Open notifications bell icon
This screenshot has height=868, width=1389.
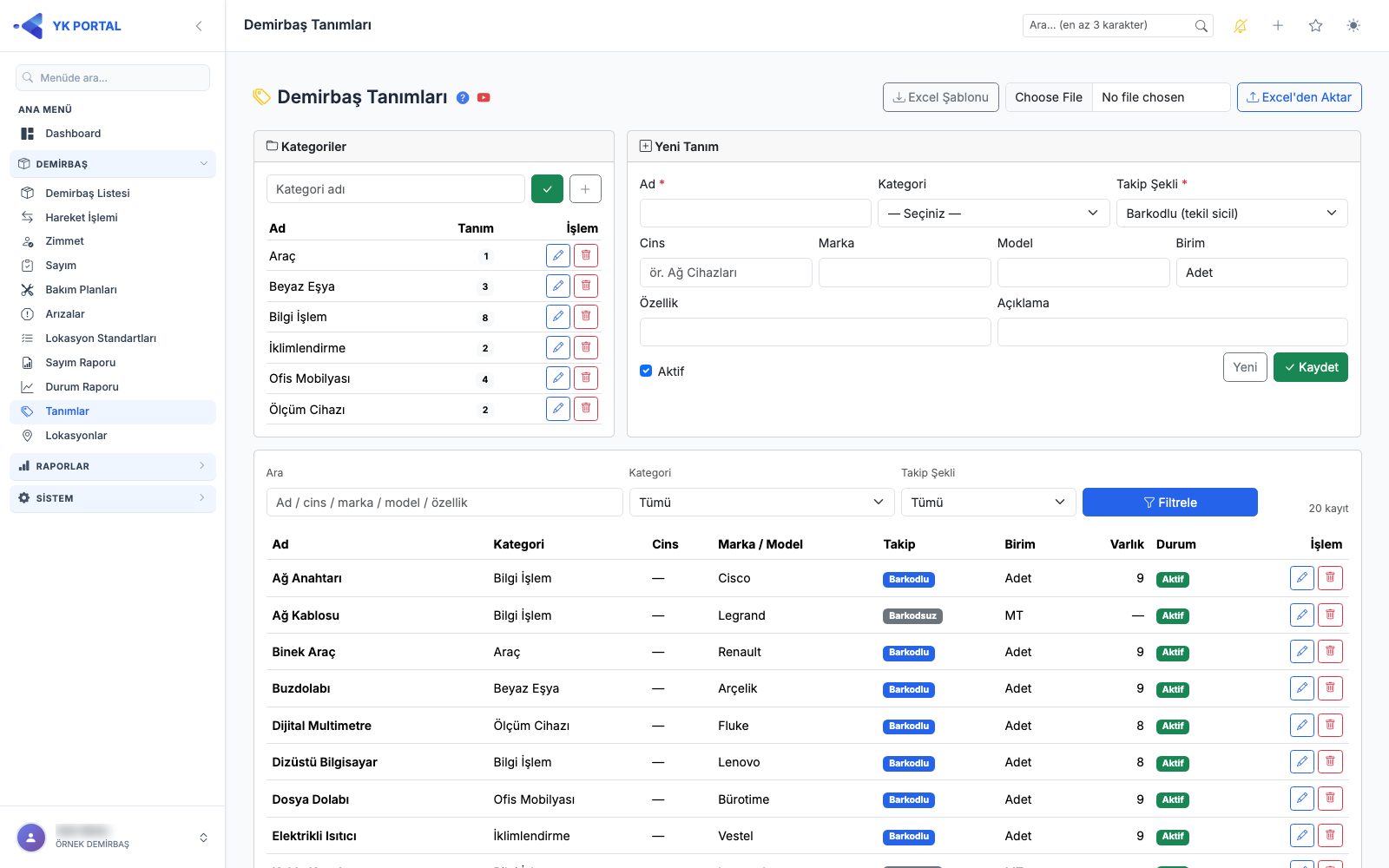tap(1241, 26)
